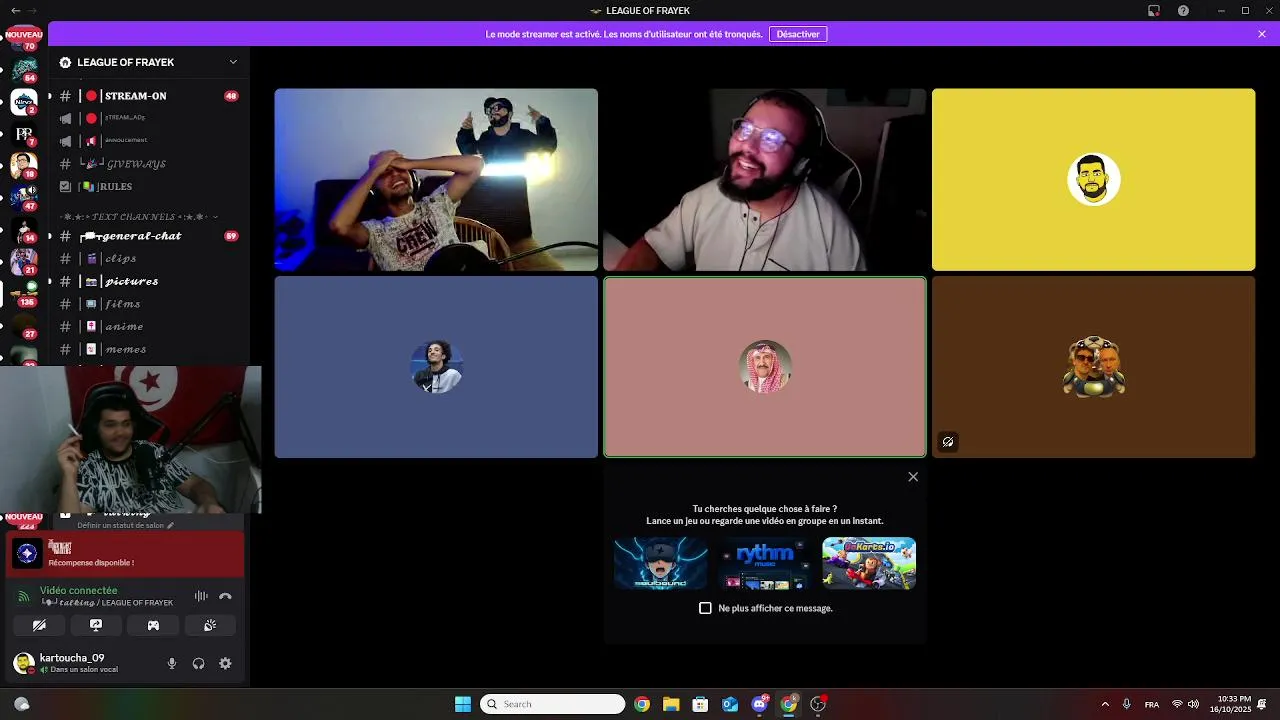Open the anime channel
Image resolution: width=1280 pixels, height=720 pixels.
(x=148, y=327)
